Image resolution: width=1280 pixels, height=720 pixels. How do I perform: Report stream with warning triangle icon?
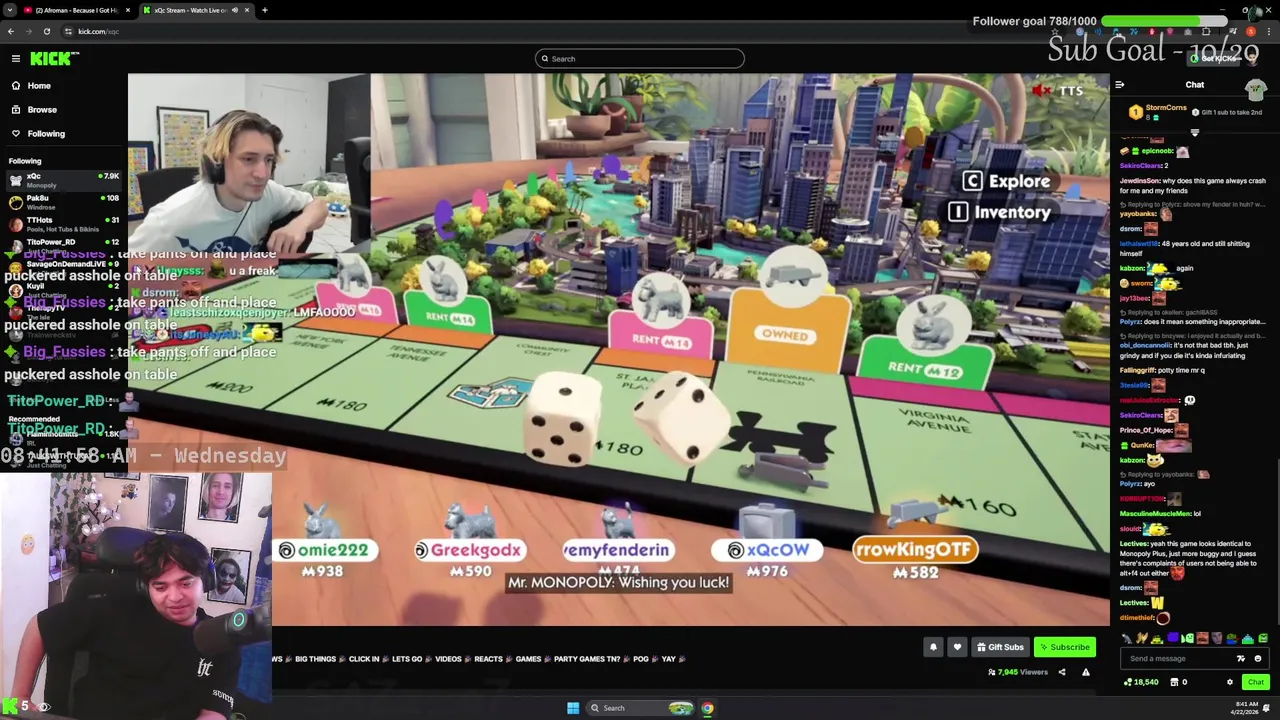point(1085,672)
